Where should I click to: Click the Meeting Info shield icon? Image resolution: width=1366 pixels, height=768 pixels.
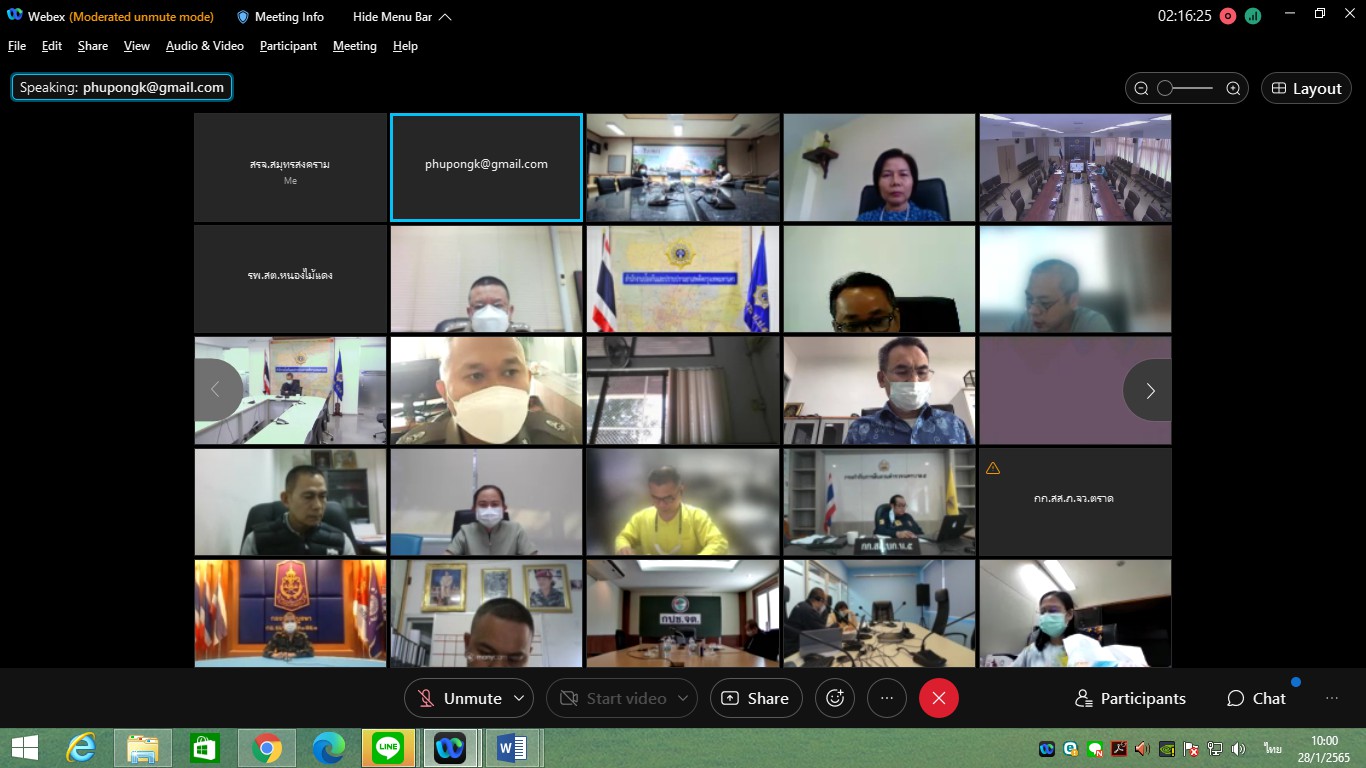pyautogui.click(x=243, y=17)
